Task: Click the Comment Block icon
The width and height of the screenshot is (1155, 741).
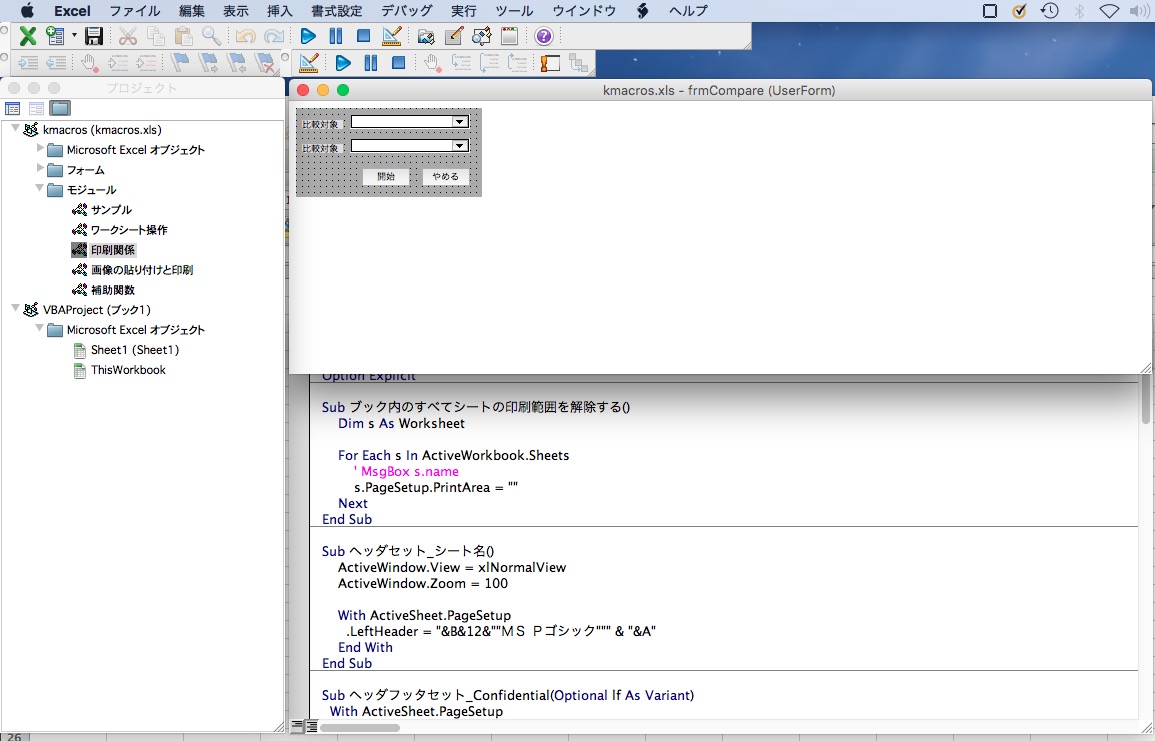Action: [118, 63]
